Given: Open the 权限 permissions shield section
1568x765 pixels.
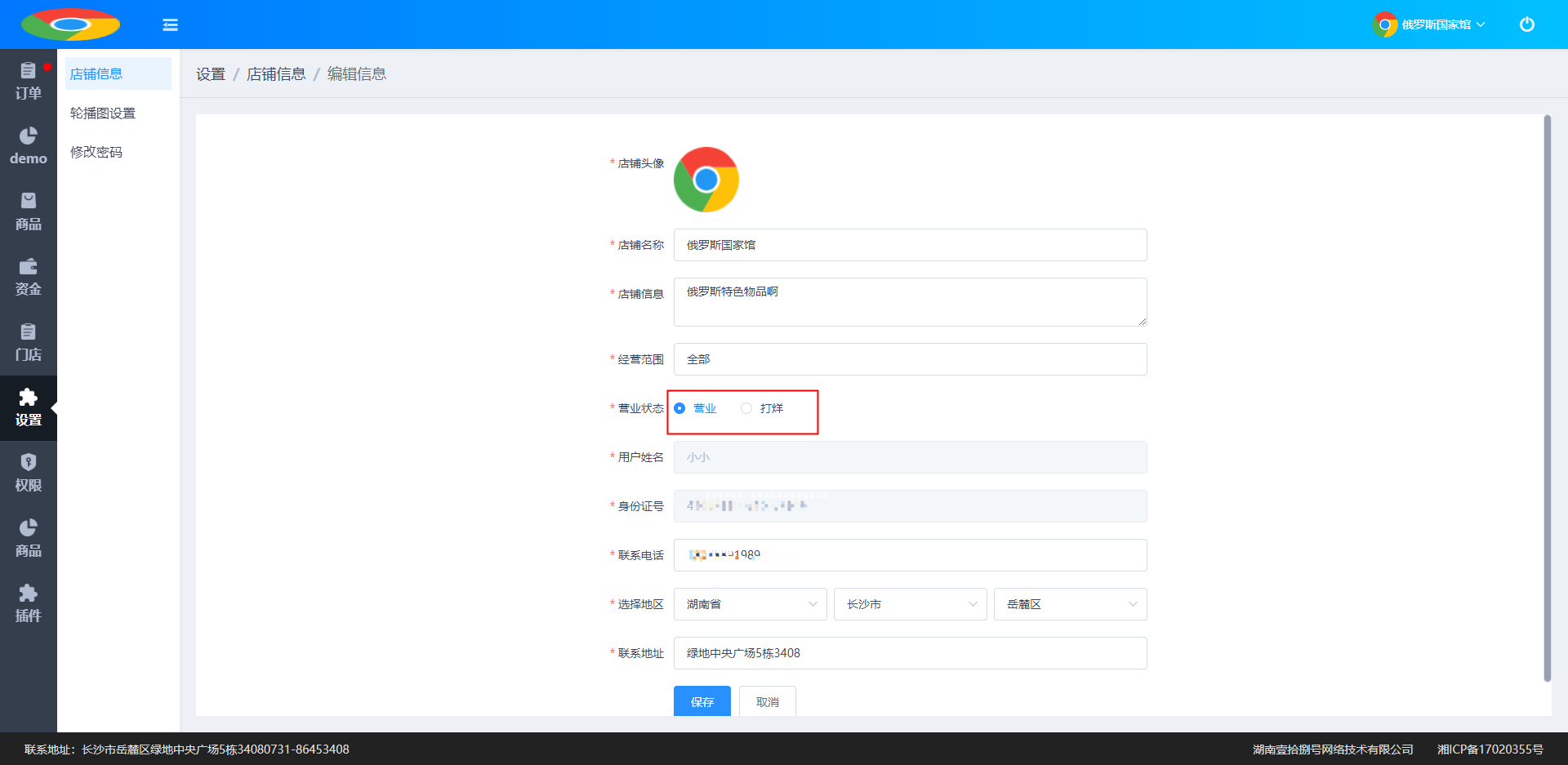Looking at the screenshot, I should tap(29, 474).
